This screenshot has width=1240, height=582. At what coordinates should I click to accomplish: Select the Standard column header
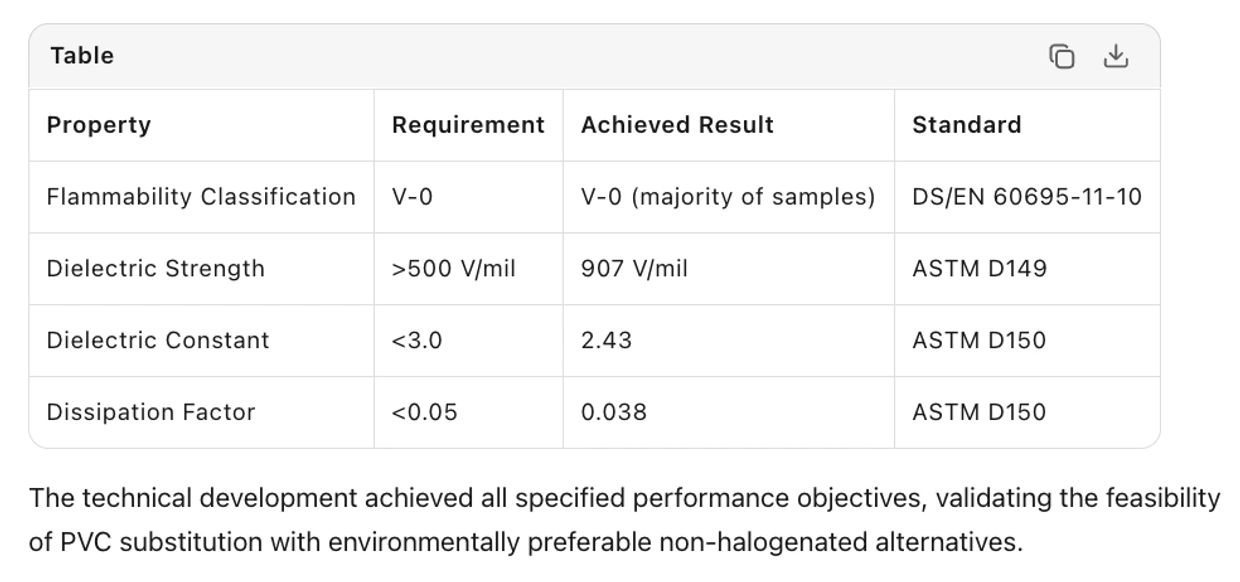(x=966, y=125)
